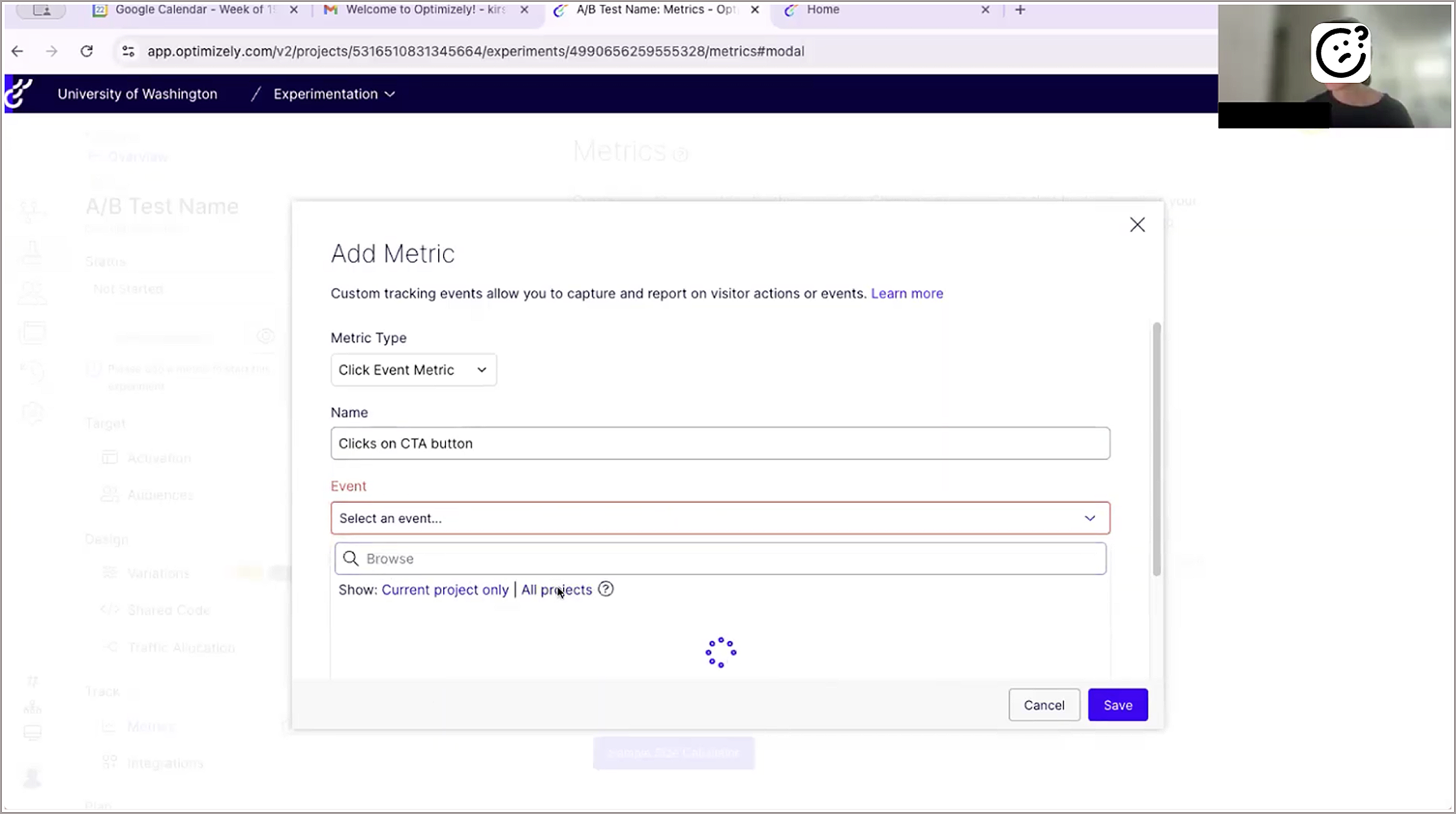The width and height of the screenshot is (1456, 814).
Task: Click the Optimizely logo in header
Action: click(19, 94)
